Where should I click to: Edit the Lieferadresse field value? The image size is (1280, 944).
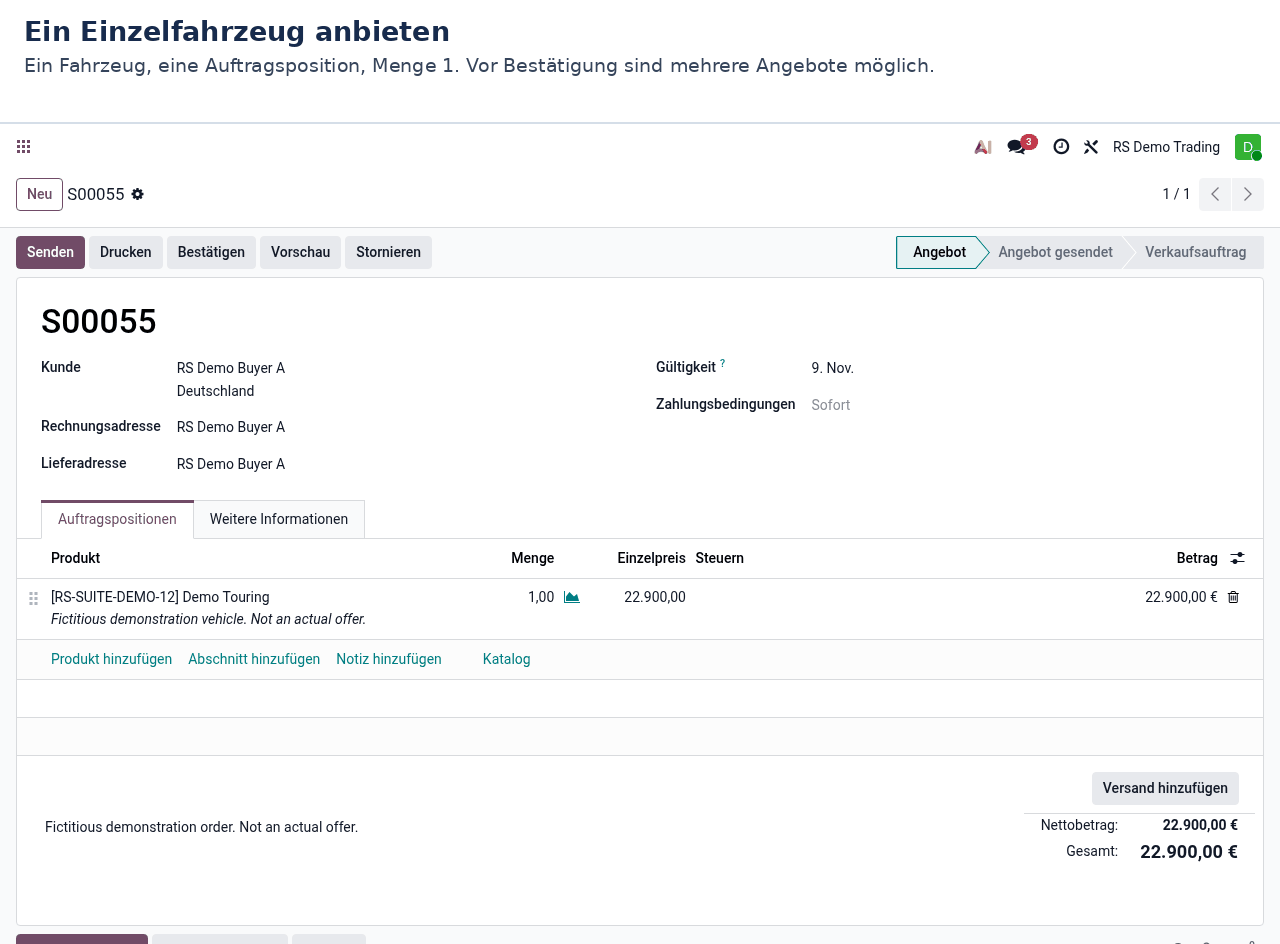(x=231, y=464)
